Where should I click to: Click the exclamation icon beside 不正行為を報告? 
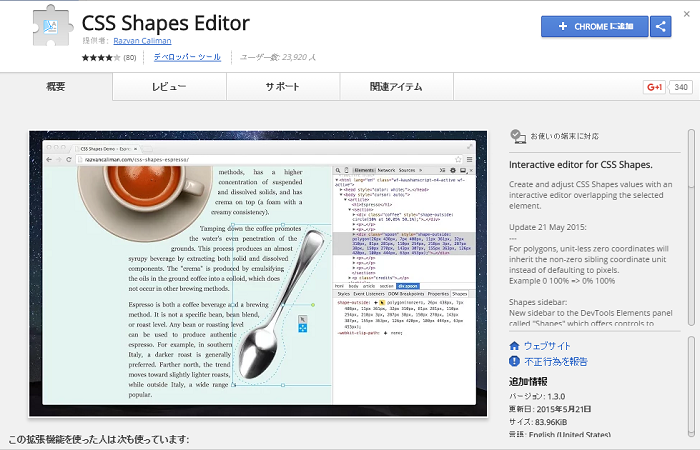point(514,361)
